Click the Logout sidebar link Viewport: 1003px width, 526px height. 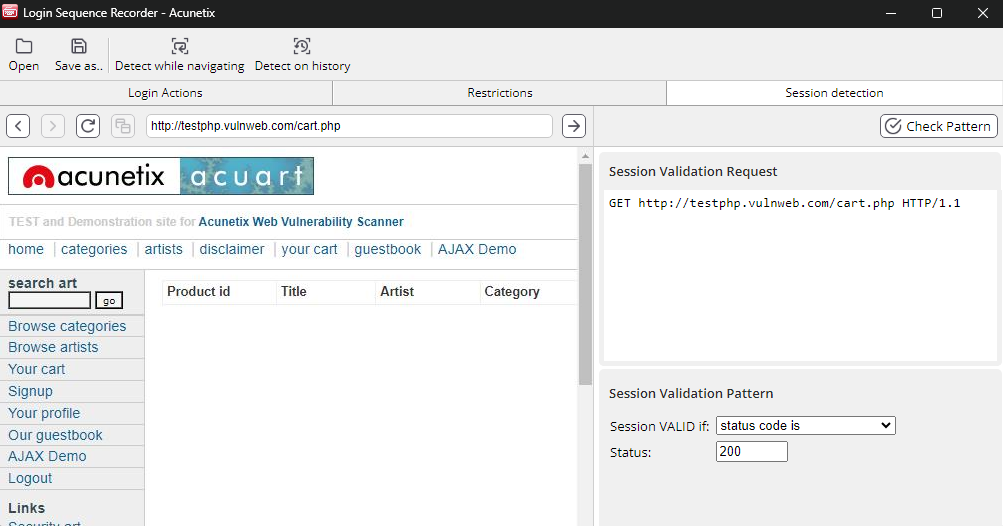(30, 478)
